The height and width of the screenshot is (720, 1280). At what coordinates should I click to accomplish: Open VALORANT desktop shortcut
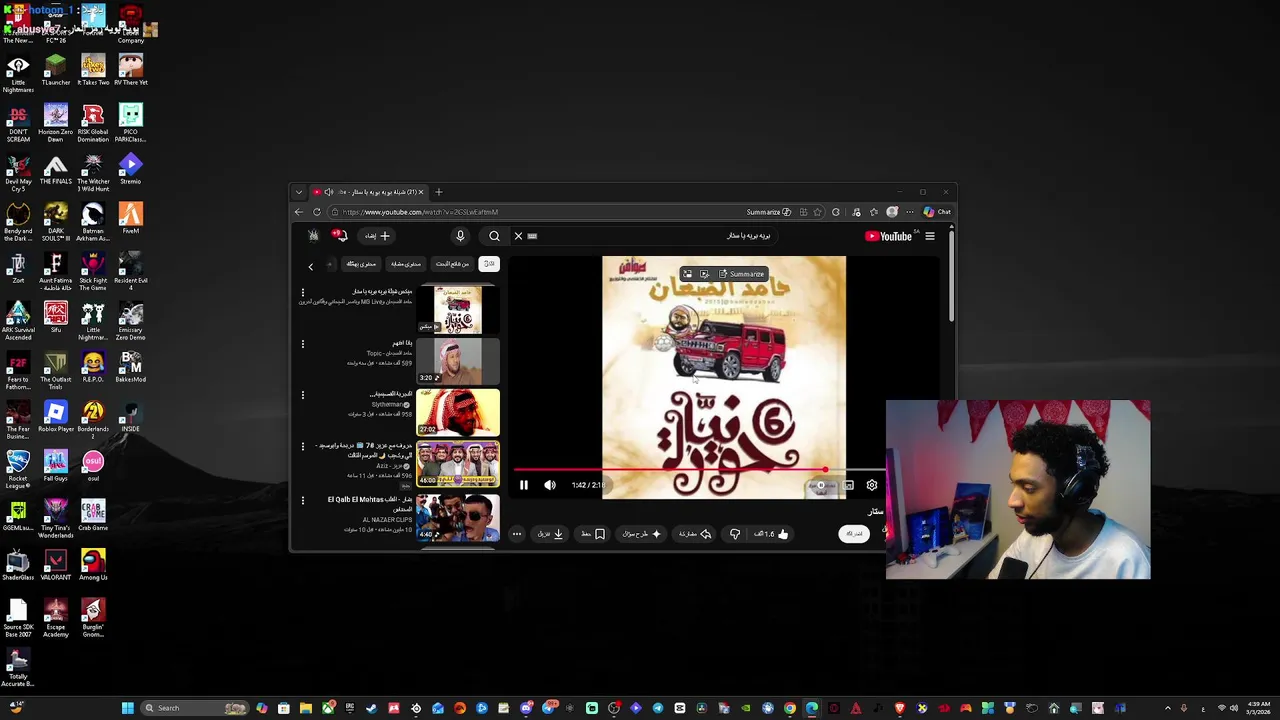point(55,565)
